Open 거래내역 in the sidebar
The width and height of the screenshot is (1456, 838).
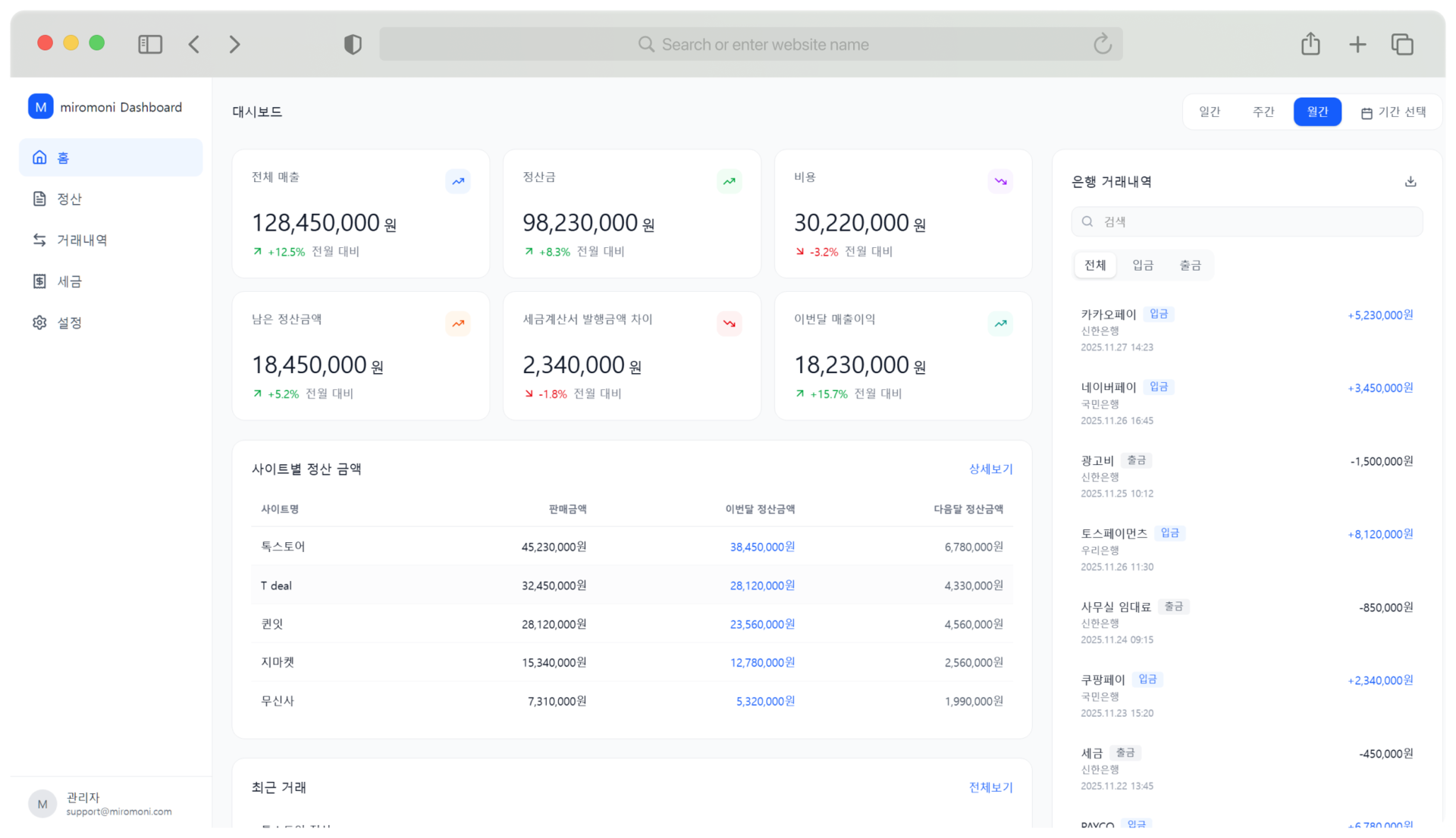pos(81,240)
